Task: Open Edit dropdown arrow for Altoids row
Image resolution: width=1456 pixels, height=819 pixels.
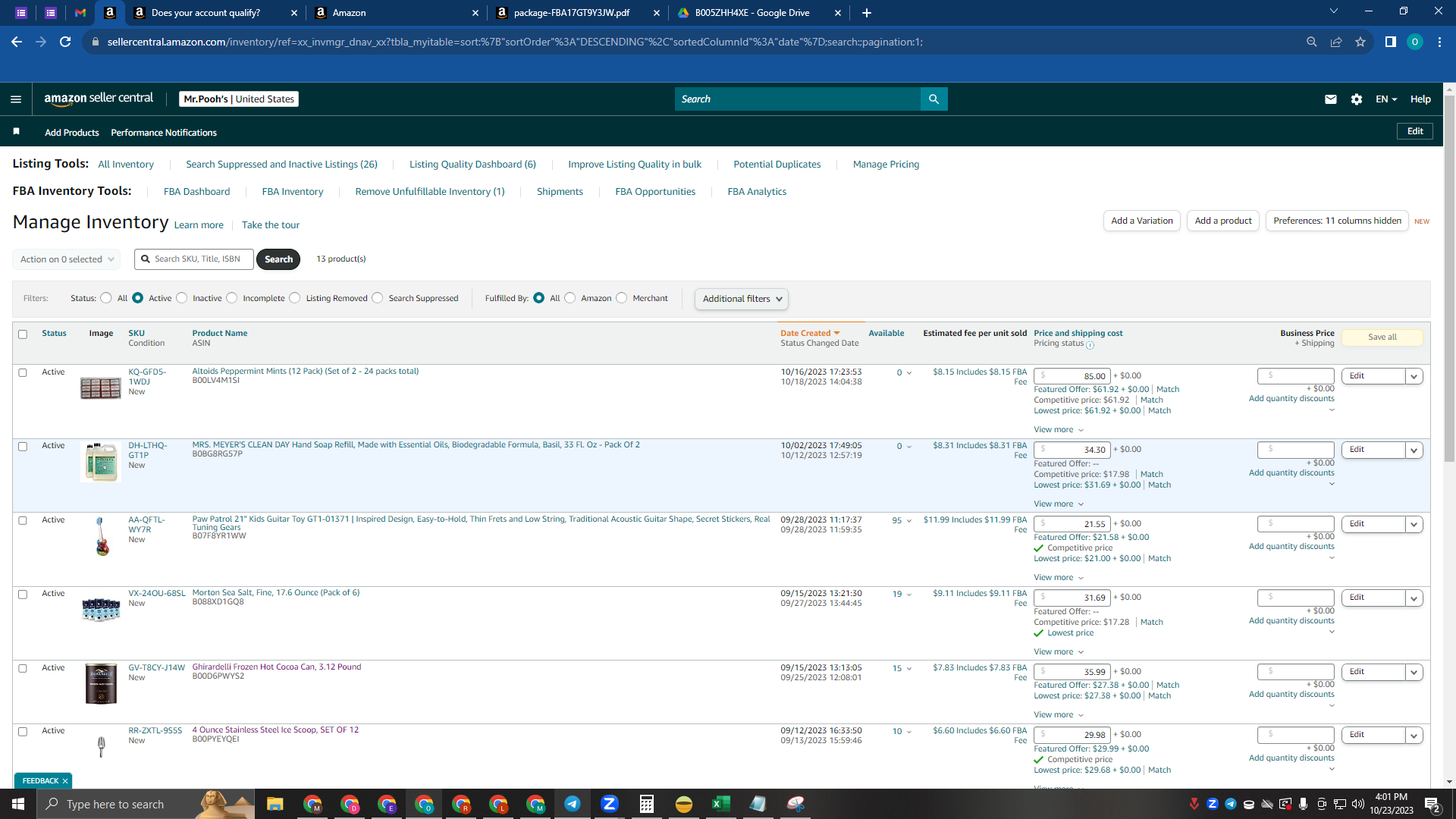Action: [x=1414, y=376]
